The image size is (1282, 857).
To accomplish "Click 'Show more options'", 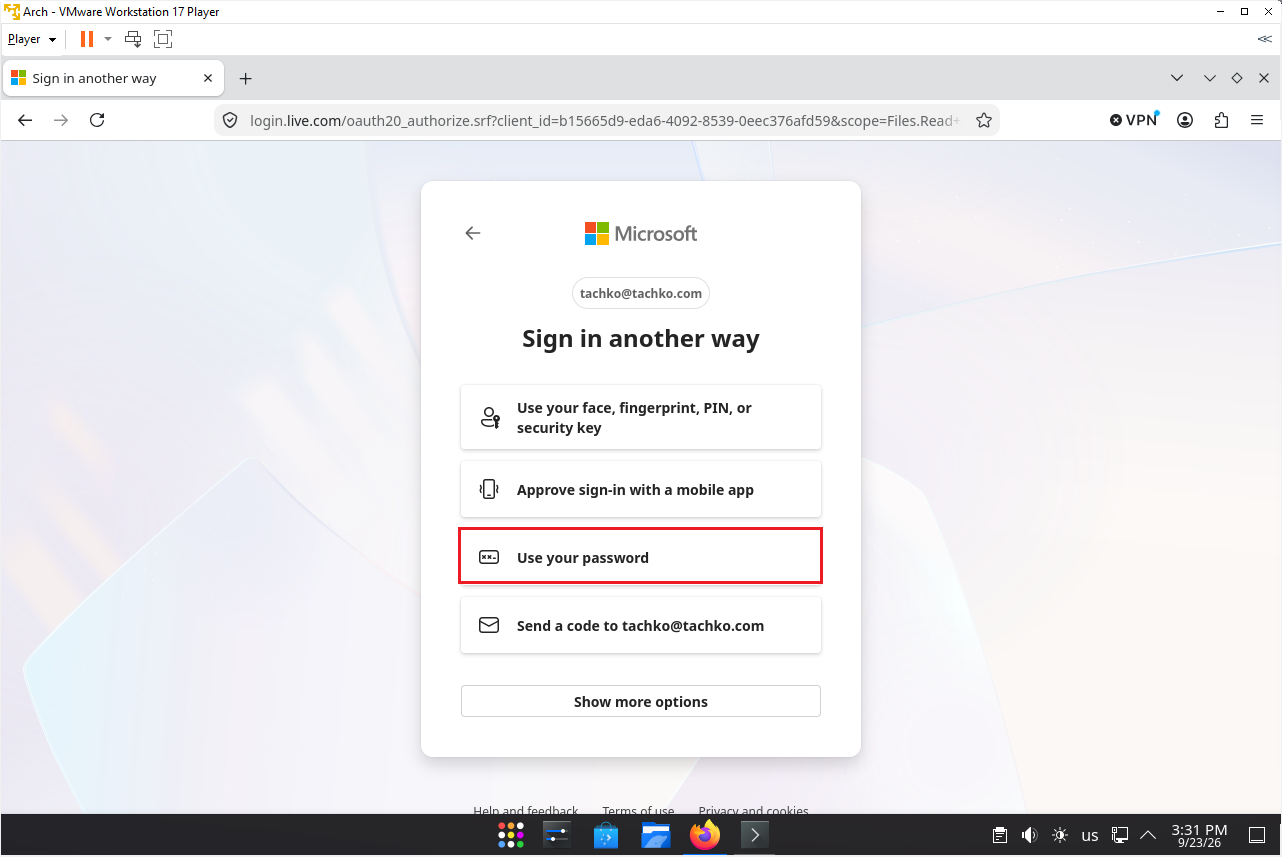I will point(641,701).
